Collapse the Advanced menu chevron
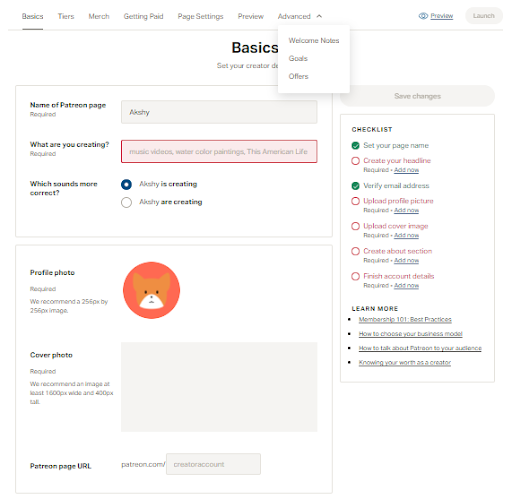512x499 pixels. click(319, 16)
